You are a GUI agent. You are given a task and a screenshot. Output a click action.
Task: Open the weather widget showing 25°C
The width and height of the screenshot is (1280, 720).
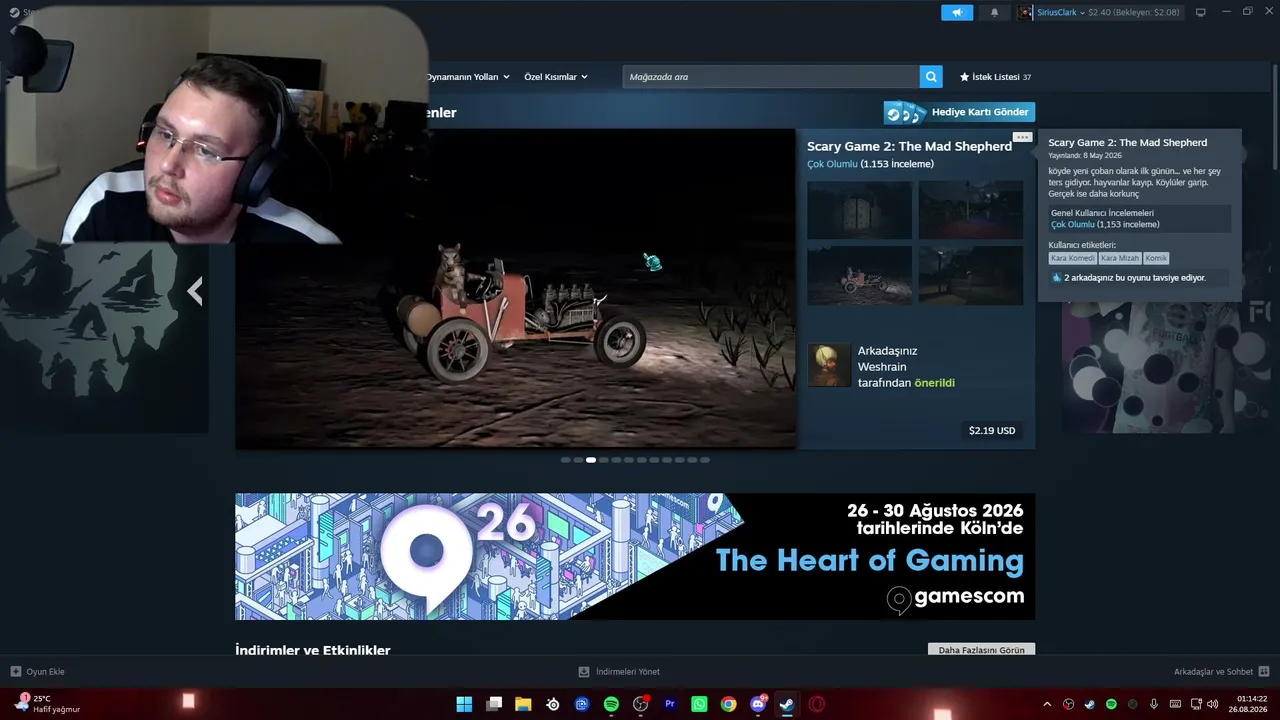pyautogui.click(x=48, y=704)
